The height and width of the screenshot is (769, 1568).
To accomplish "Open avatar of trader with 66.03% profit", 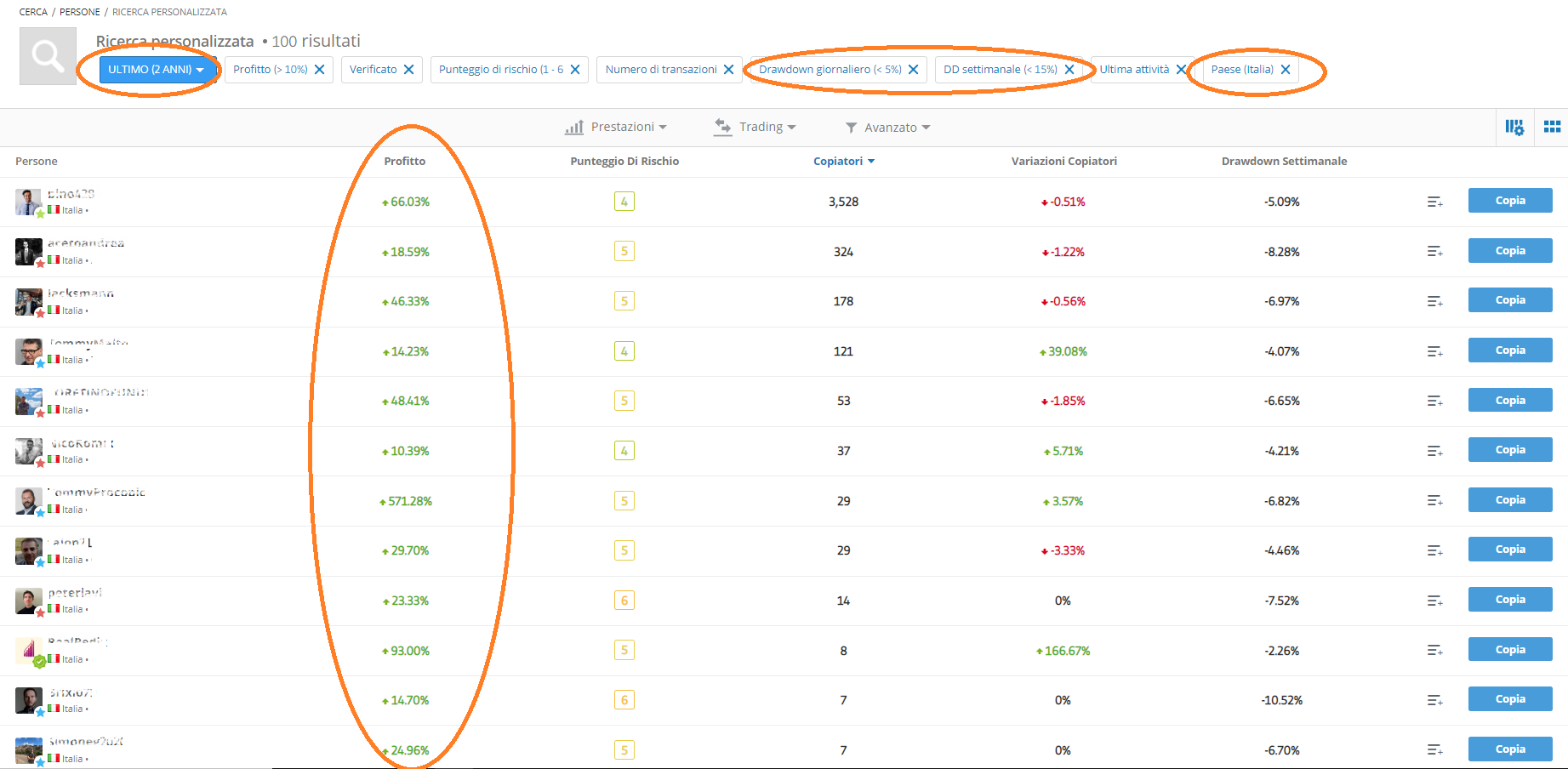I will click(29, 202).
